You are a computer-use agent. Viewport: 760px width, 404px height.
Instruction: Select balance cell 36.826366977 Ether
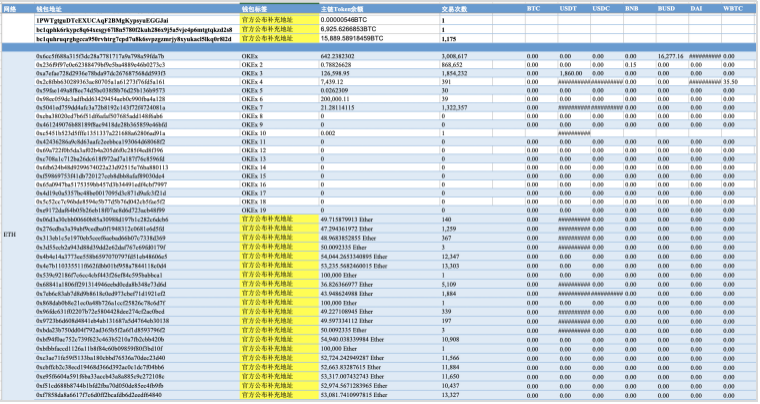click(x=347, y=284)
